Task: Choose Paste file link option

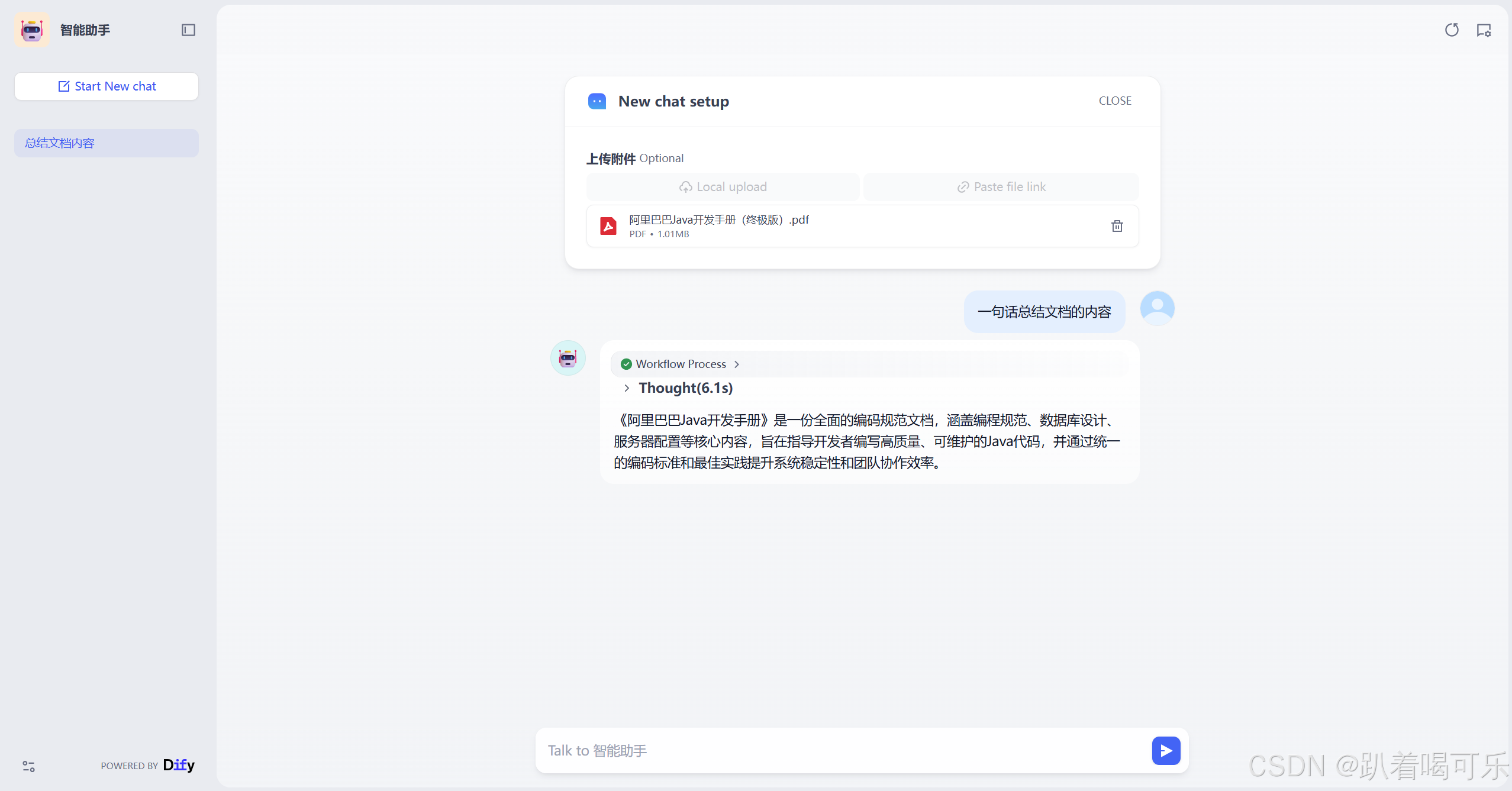Action: click(x=1001, y=187)
